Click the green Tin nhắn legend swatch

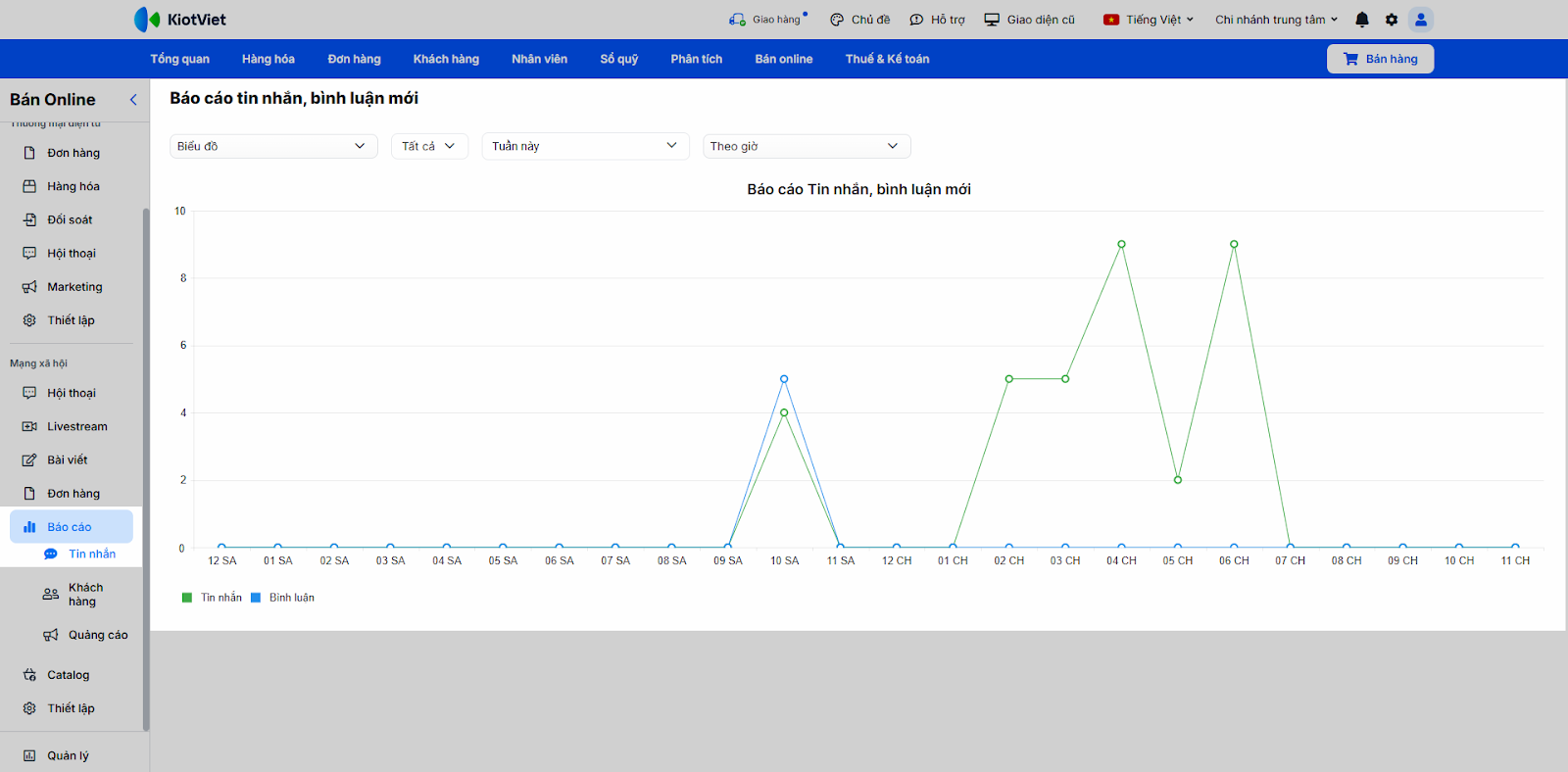(x=187, y=598)
